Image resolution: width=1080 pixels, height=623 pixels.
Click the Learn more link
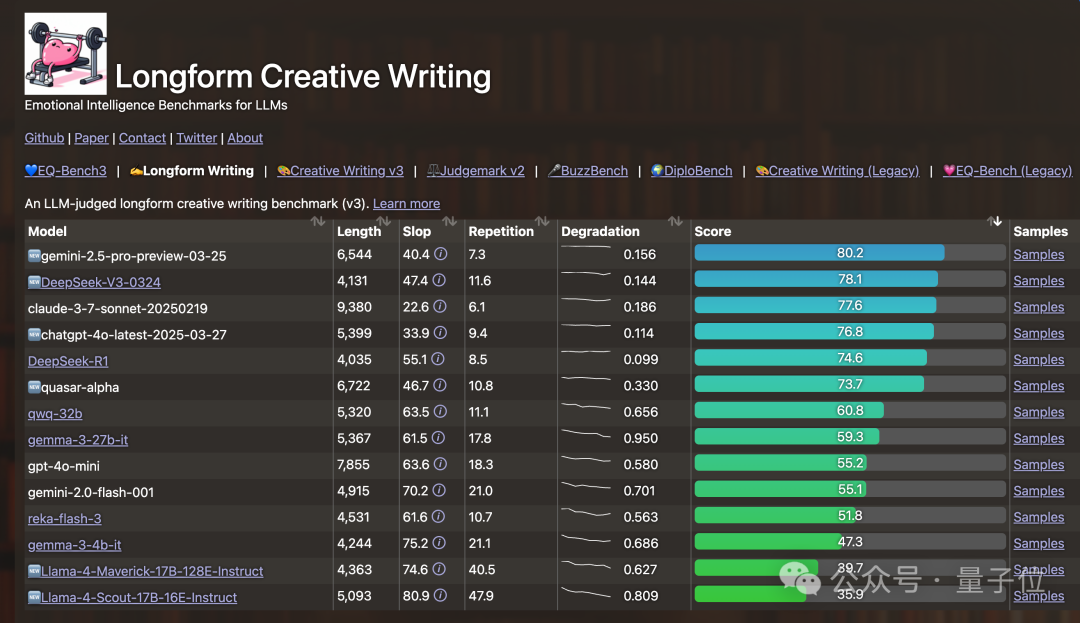click(x=406, y=204)
